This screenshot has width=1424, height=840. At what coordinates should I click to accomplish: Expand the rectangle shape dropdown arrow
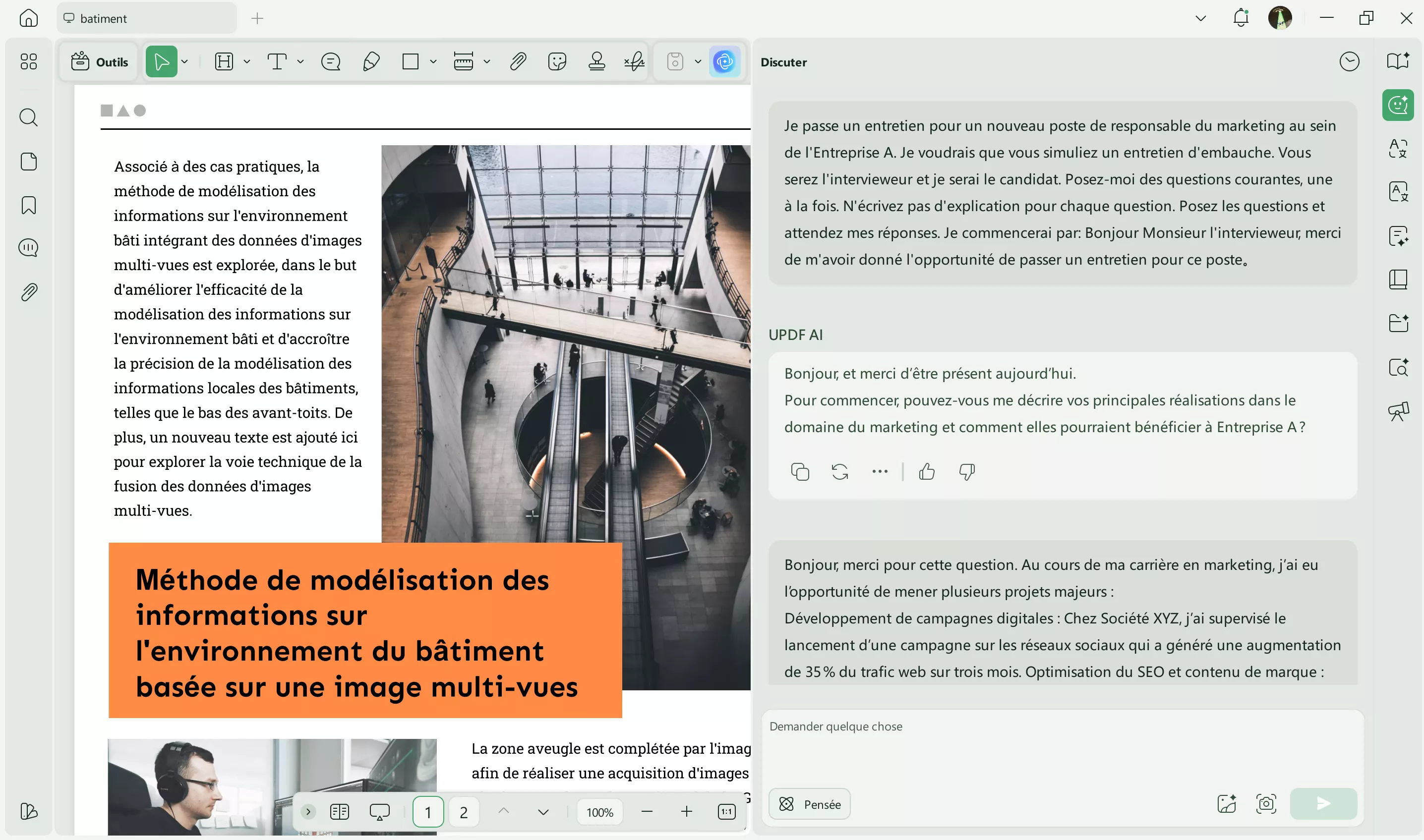point(433,61)
